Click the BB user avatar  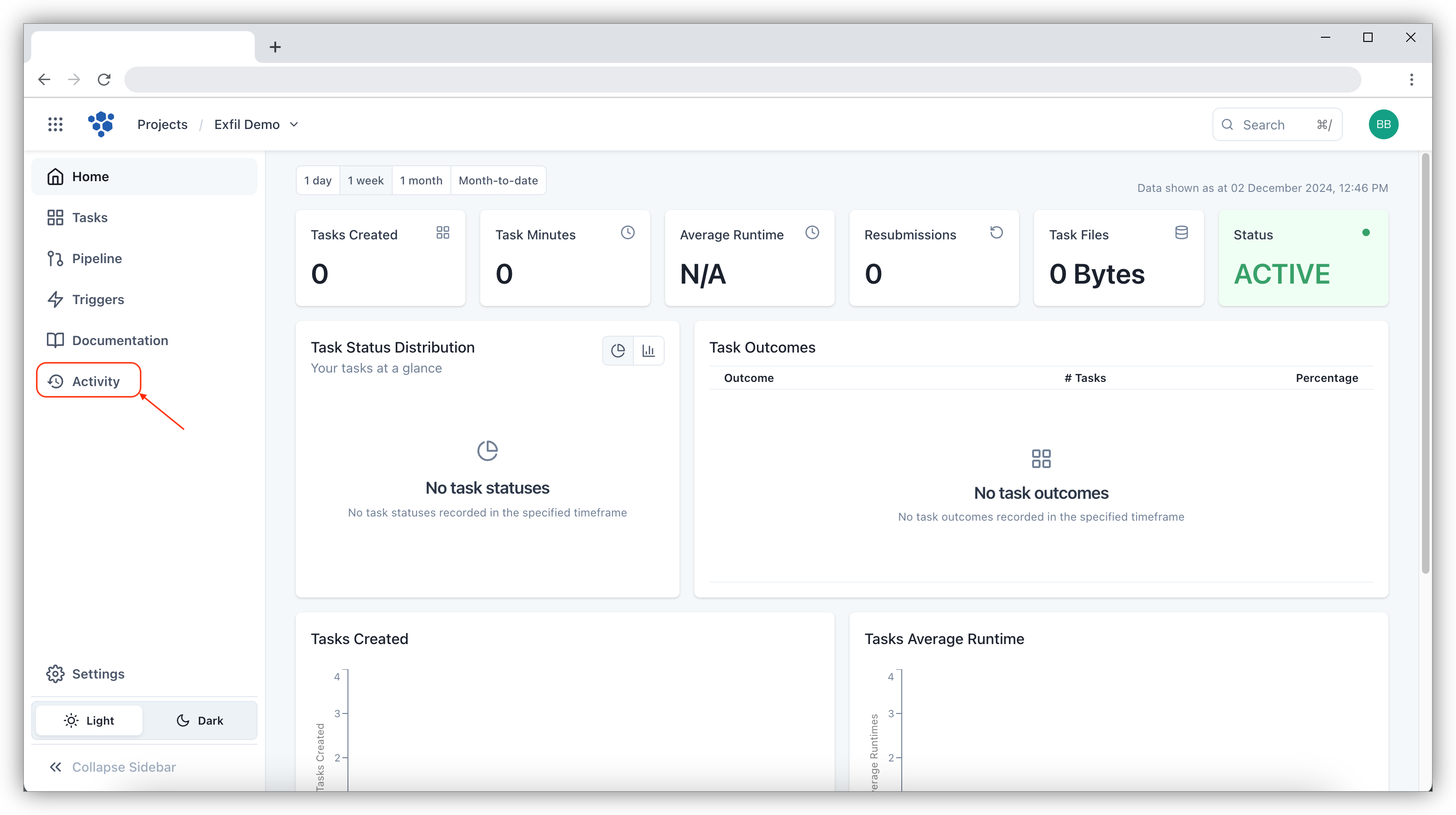click(1383, 124)
